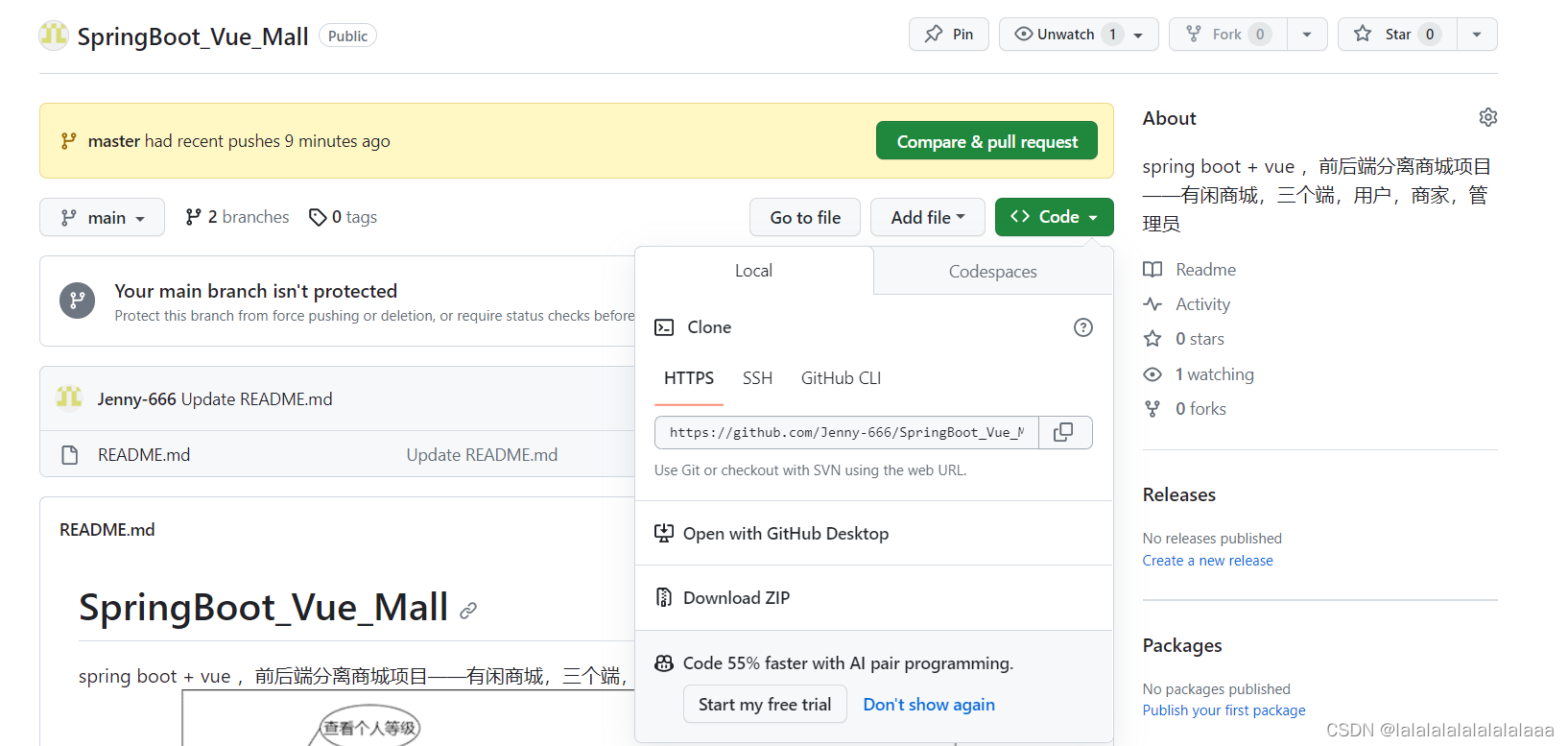The image size is (1568, 746).
Task: Open the 0 forks link
Action: click(x=1200, y=409)
